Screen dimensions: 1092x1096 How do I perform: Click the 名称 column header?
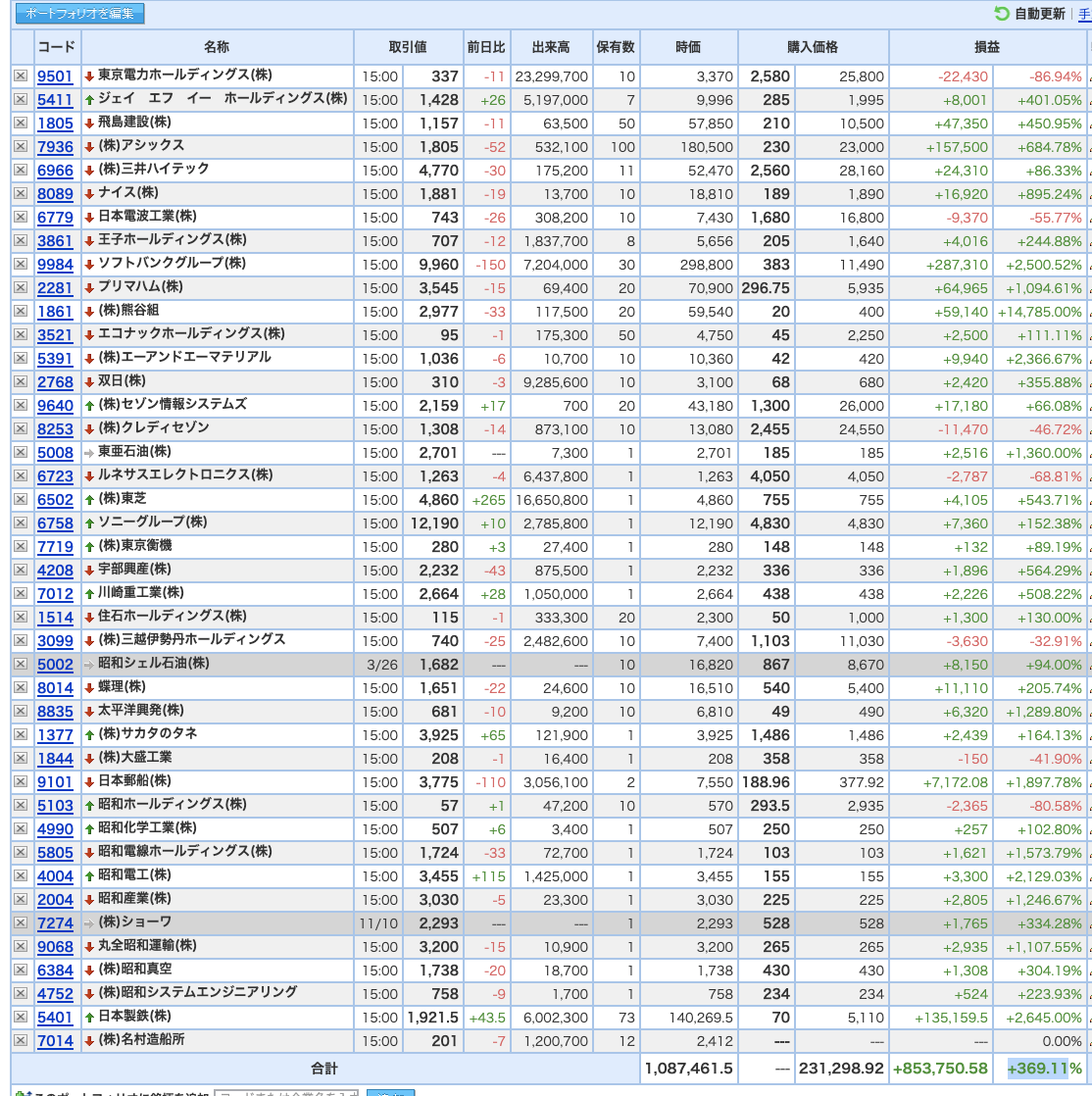pos(217,47)
